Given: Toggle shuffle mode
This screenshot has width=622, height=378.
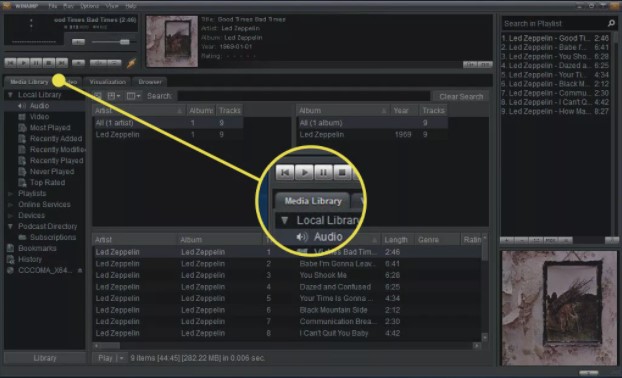Looking at the screenshot, I should click(98, 63).
